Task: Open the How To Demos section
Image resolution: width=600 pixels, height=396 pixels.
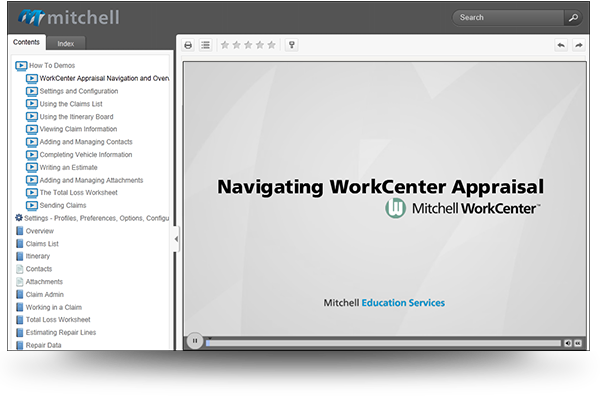Action: pyautogui.click(x=52, y=65)
